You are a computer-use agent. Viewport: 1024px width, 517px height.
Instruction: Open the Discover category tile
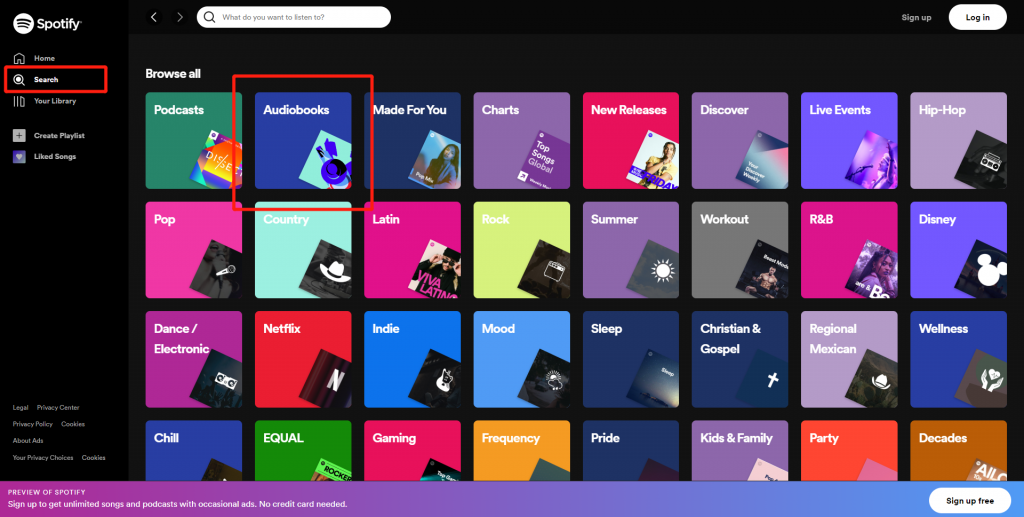tap(740, 140)
